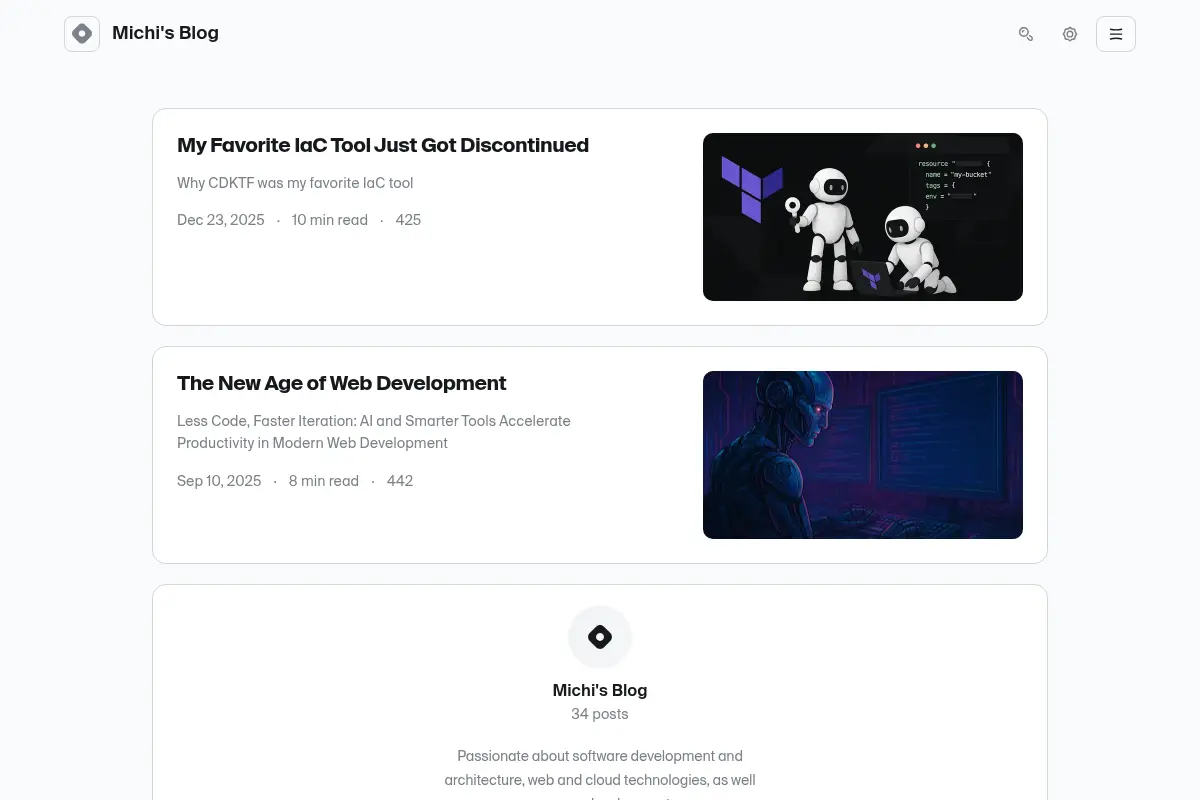Click the blog logo icon in header
The image size is (1200, 800).
tap(82, 34)
